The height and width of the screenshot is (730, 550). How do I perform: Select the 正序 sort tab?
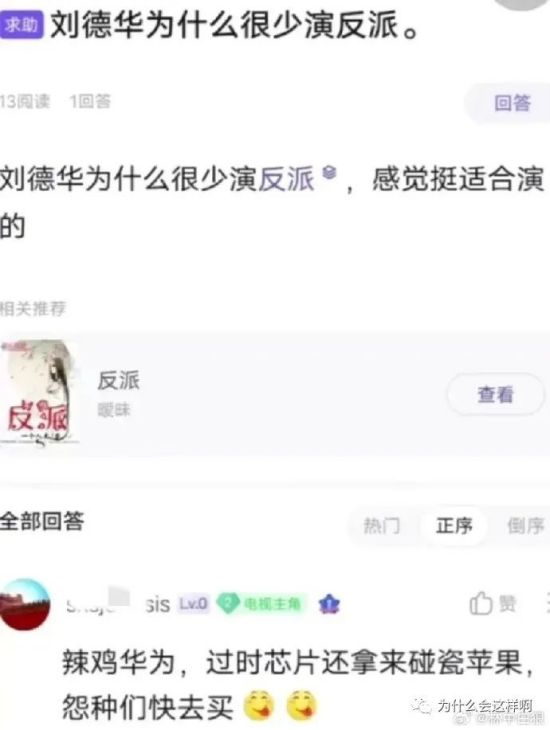[454, 526]
